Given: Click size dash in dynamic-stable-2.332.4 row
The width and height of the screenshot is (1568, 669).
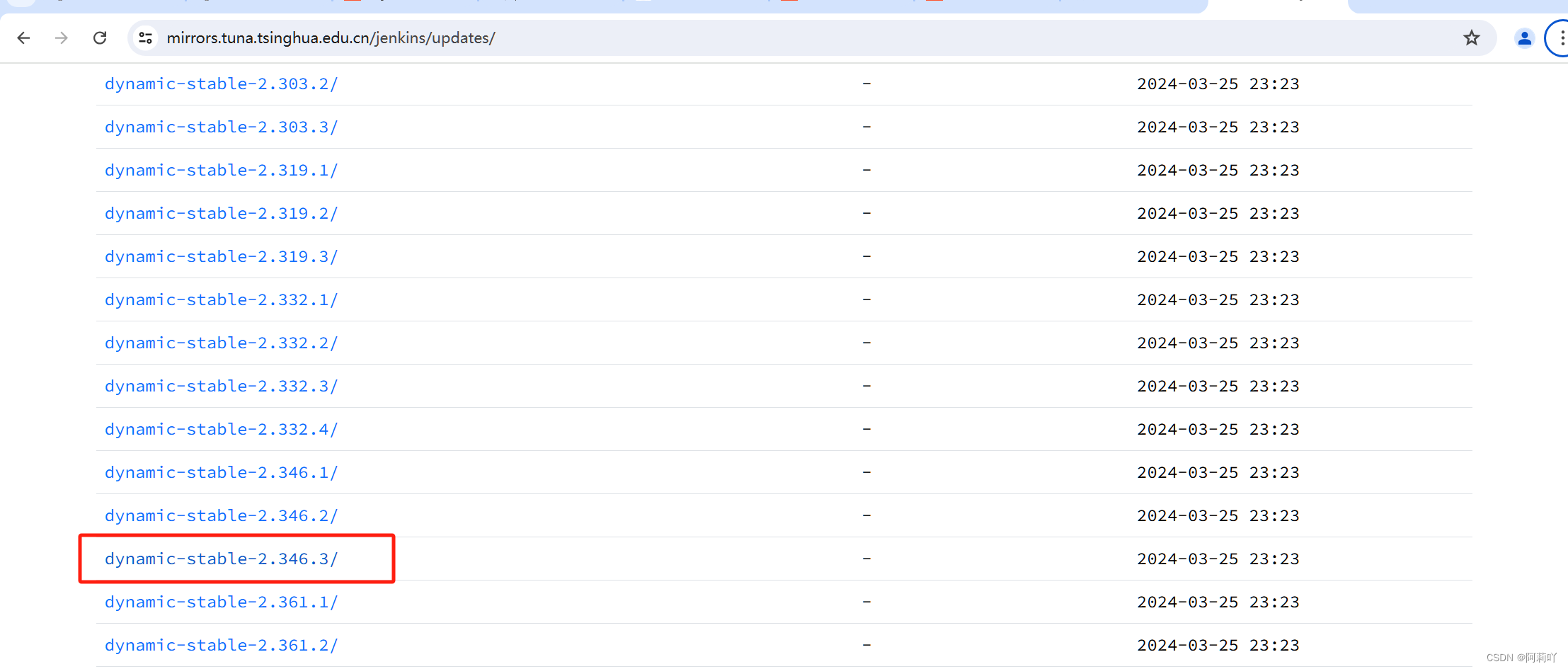Looking at the screenshot, I should point(866,429).
